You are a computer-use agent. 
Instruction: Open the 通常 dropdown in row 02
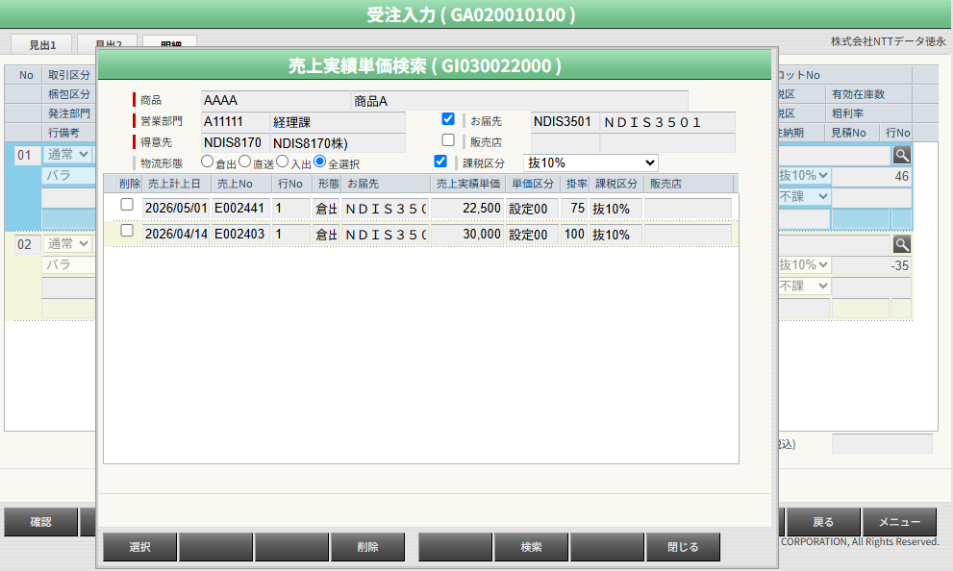pos(68,244)
